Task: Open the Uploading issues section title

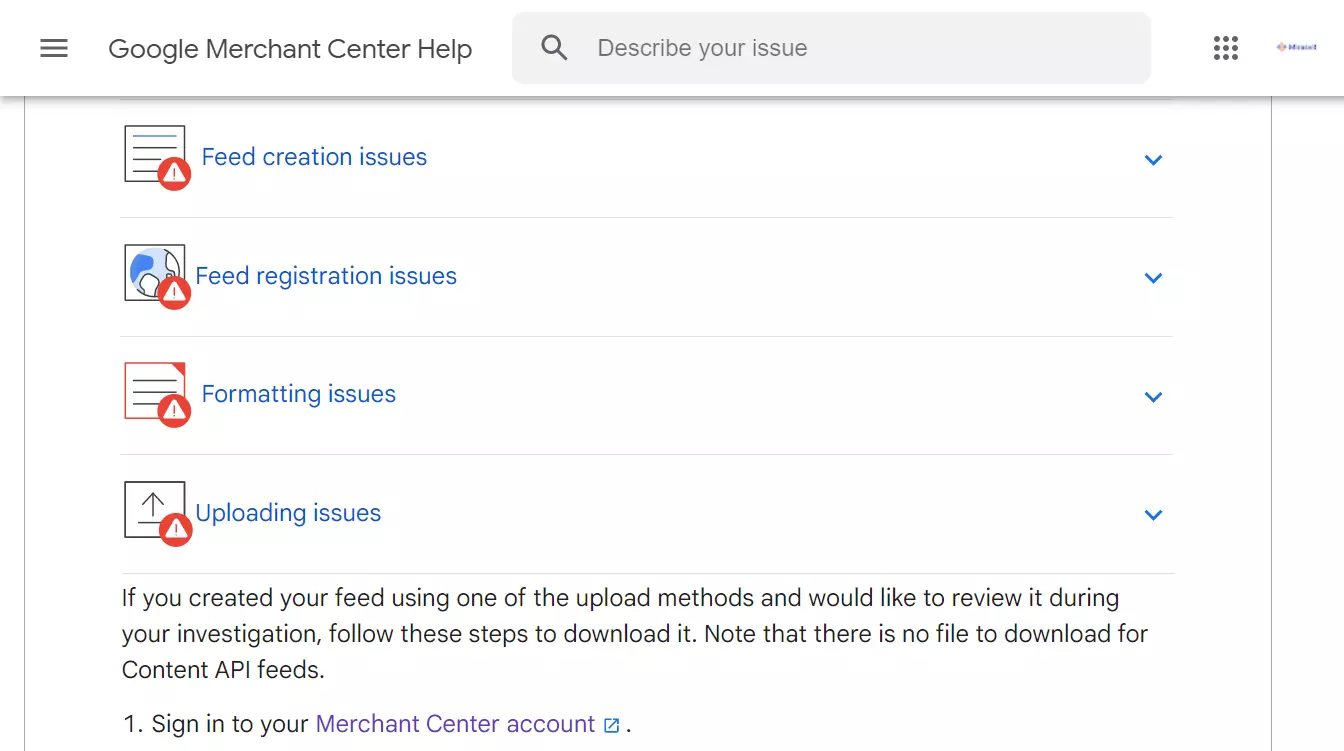Action: pos(288,513)
